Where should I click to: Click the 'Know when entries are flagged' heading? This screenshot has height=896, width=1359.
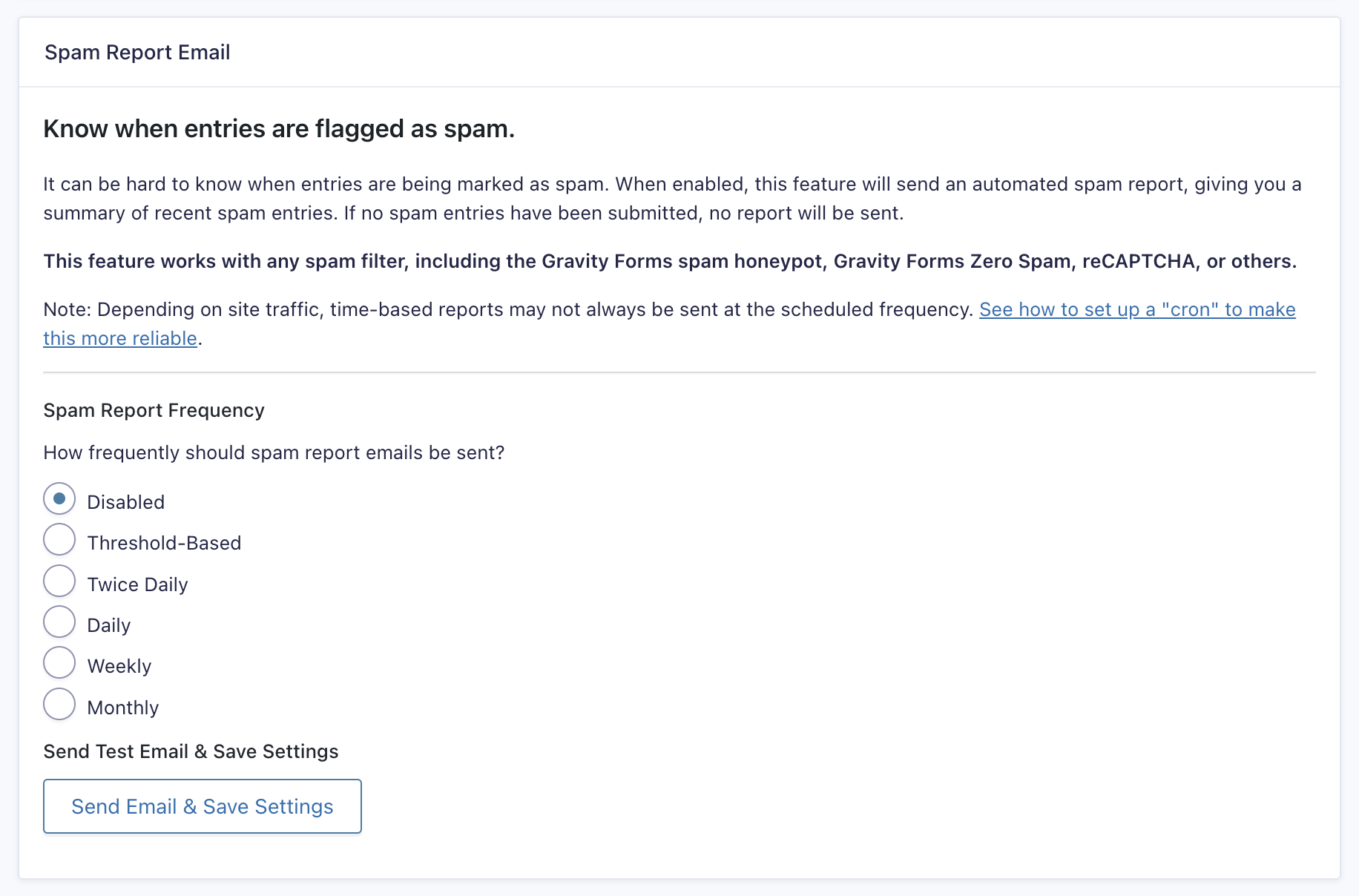point(279,129)
